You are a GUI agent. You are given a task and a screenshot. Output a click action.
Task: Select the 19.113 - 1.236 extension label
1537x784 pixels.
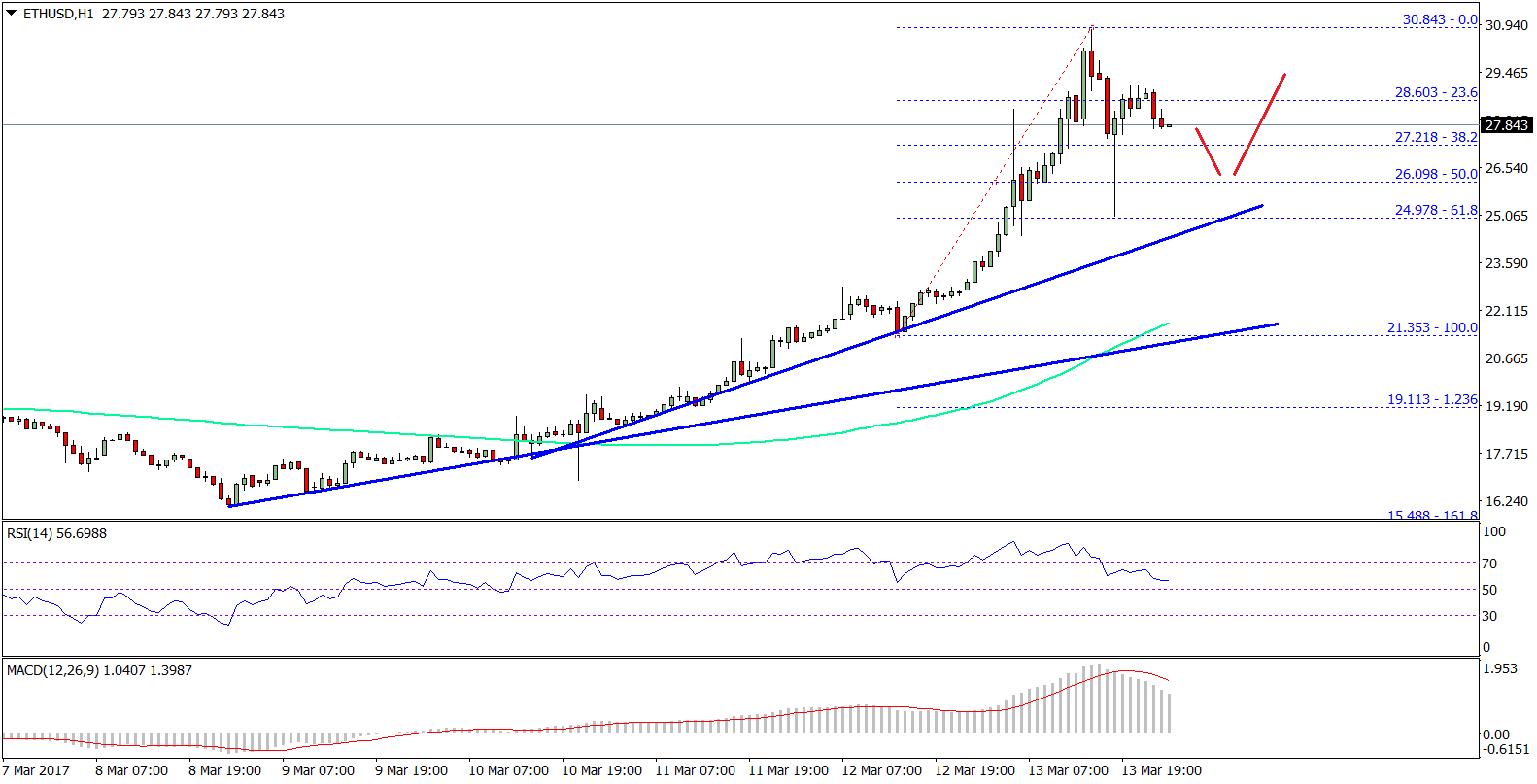(1431, 399)
